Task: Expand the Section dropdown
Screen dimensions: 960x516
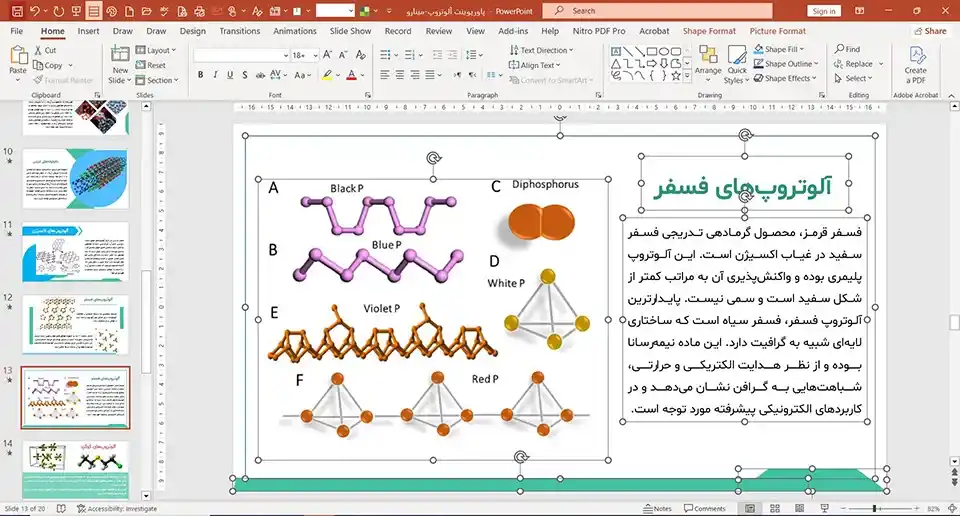Action: (157, 80)
